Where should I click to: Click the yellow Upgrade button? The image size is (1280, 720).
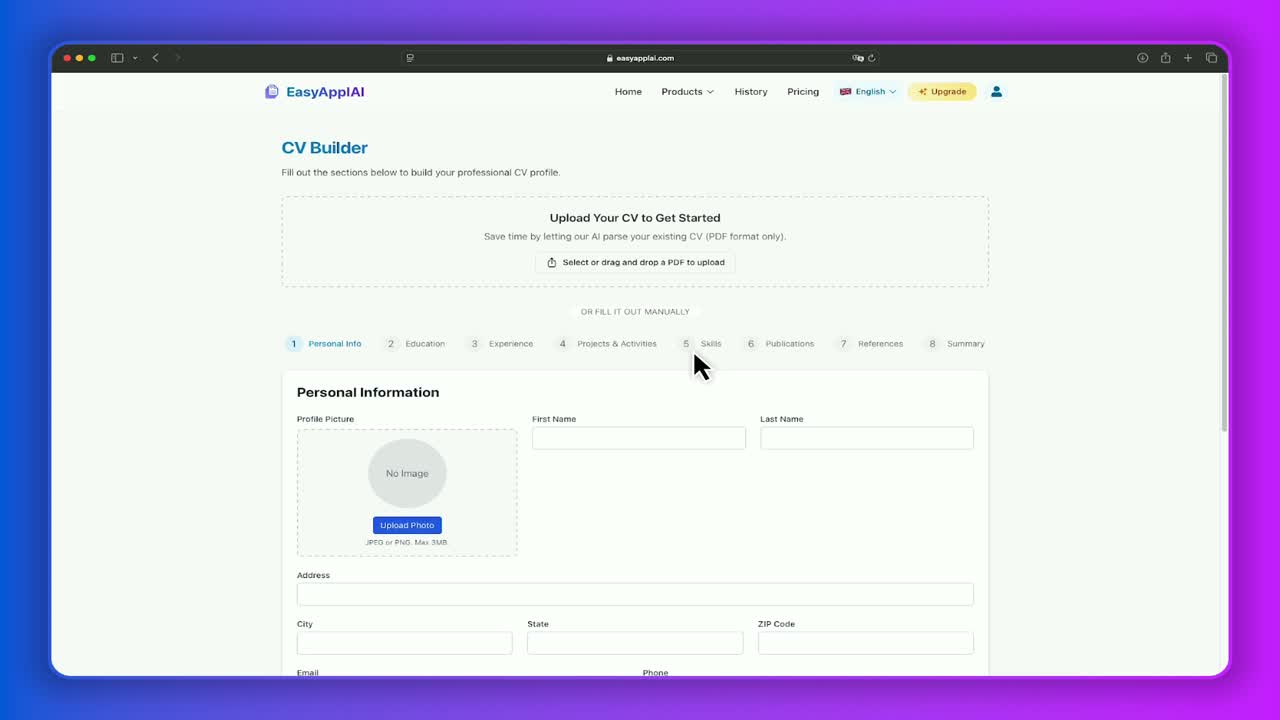point(942,91)
